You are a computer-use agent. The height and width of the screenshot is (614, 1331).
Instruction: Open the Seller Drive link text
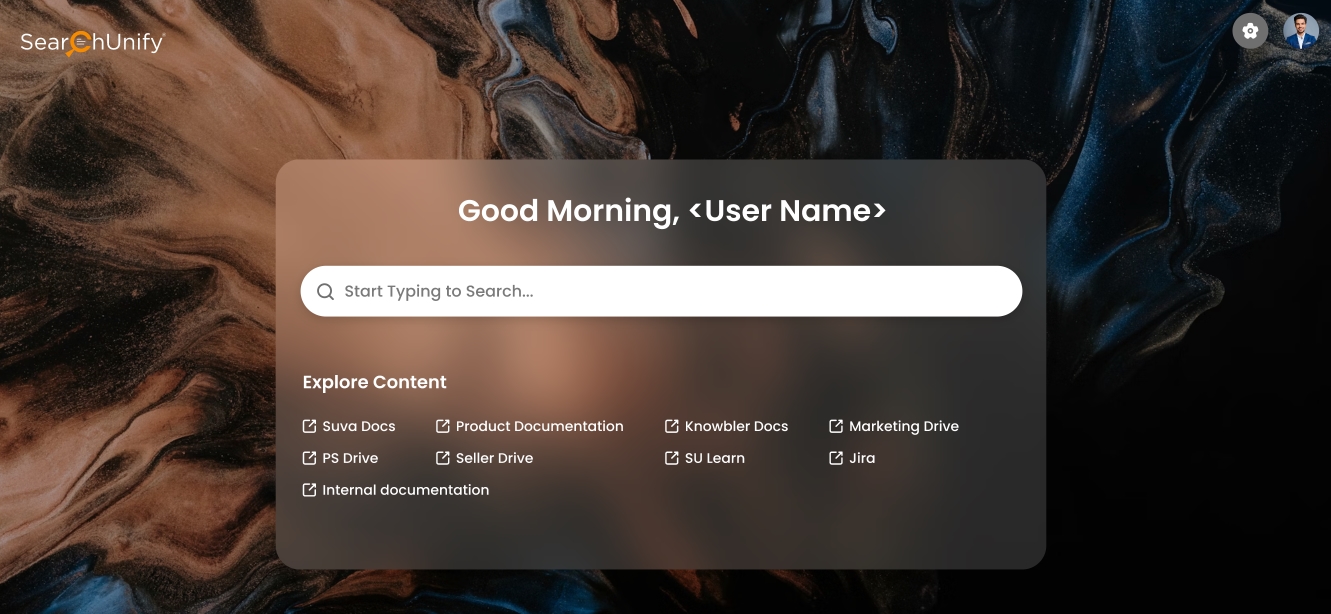[494, 459]
